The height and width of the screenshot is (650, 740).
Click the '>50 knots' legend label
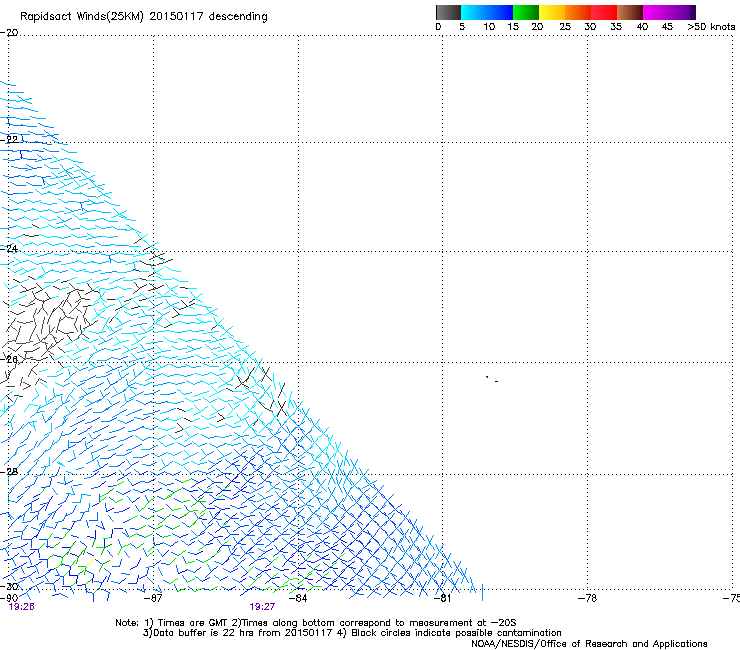pos(711,27)
